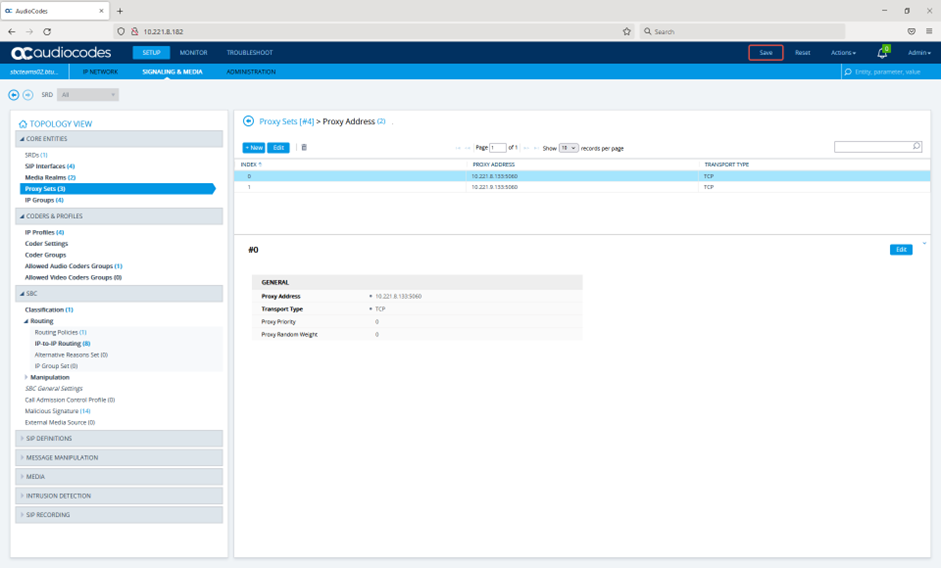The image size is (941, 568).
Task: Open IP Profiles in sidebar
Action: click(x=44, y=232)
